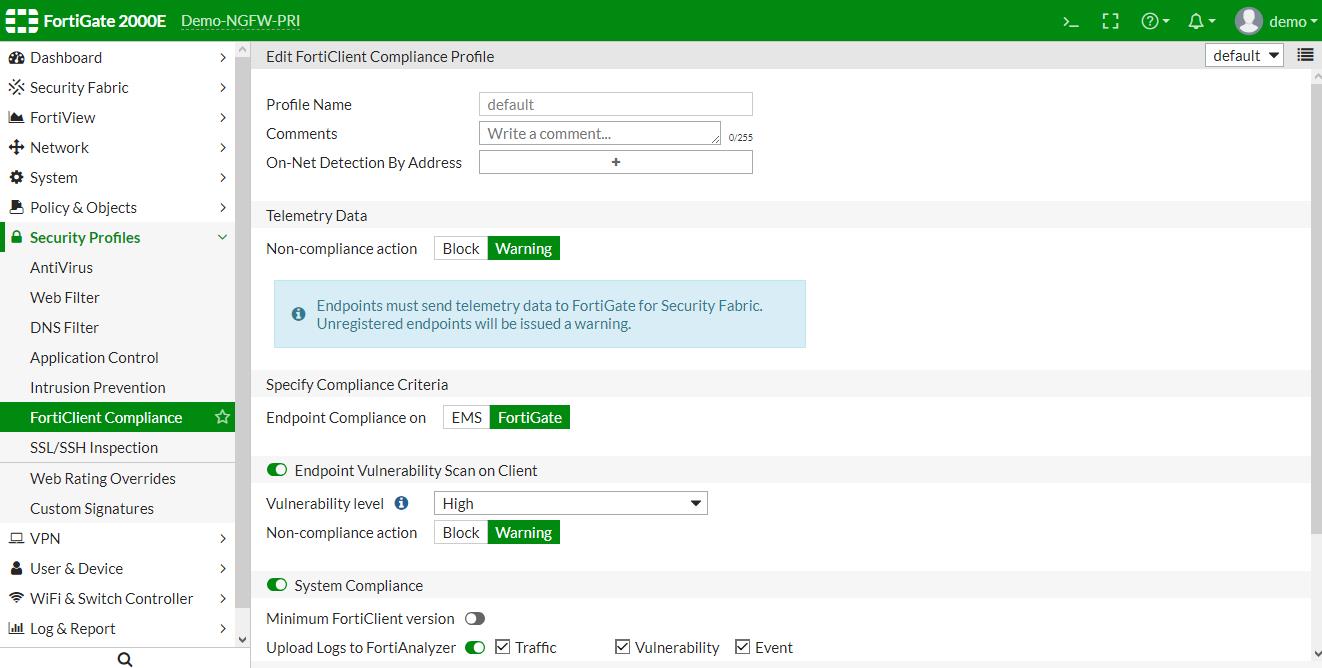Screen dimensions: 1322x668
Task: Uncheck the Event log checkbox
Action: pos(743,647)
